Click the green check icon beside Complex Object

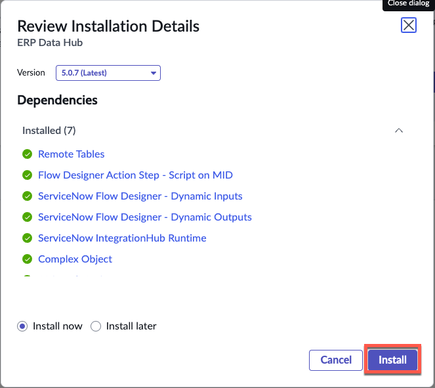[27, 259]
